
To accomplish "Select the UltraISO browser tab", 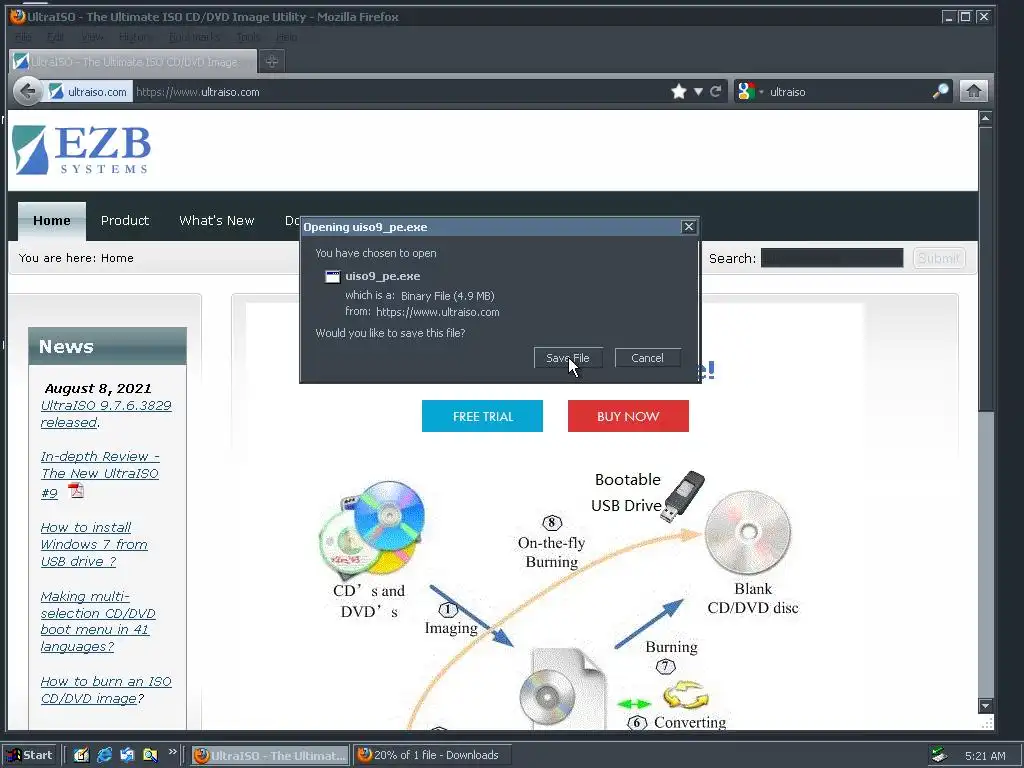I will click(133, 61).
